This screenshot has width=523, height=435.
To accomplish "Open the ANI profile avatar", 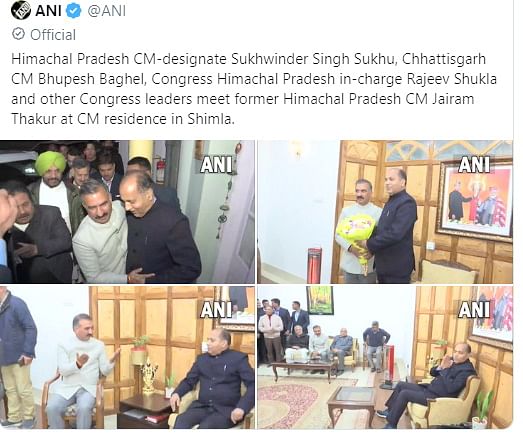I will 21,10.
